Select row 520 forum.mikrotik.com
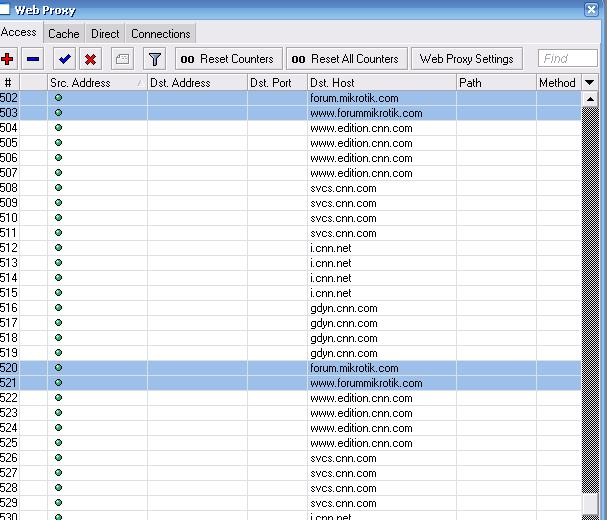Viewport: 607px width, 520px height. (290, 367)
